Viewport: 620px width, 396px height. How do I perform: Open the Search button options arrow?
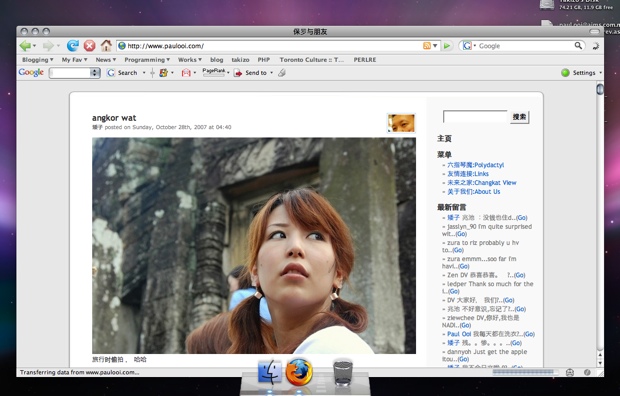click(x=144, y=73)
